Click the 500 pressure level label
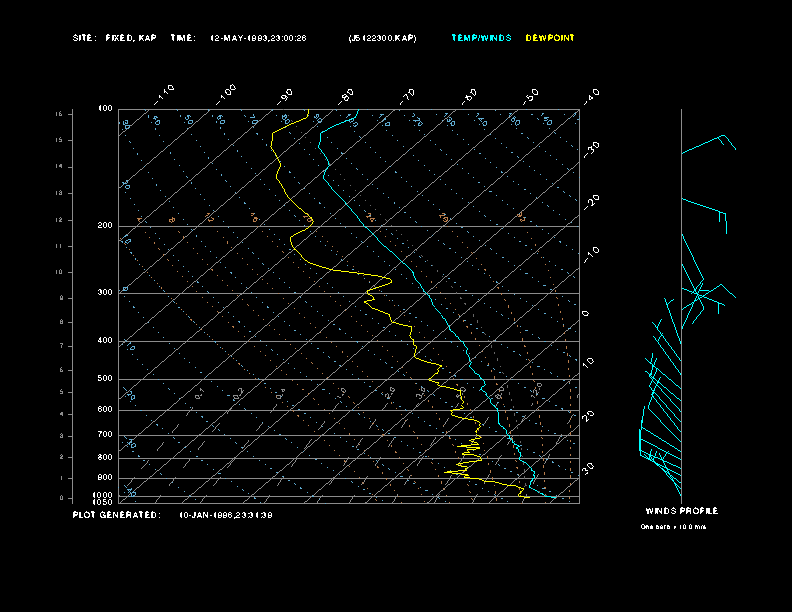The width and height of the screenshot is (792, 612). 105,378
